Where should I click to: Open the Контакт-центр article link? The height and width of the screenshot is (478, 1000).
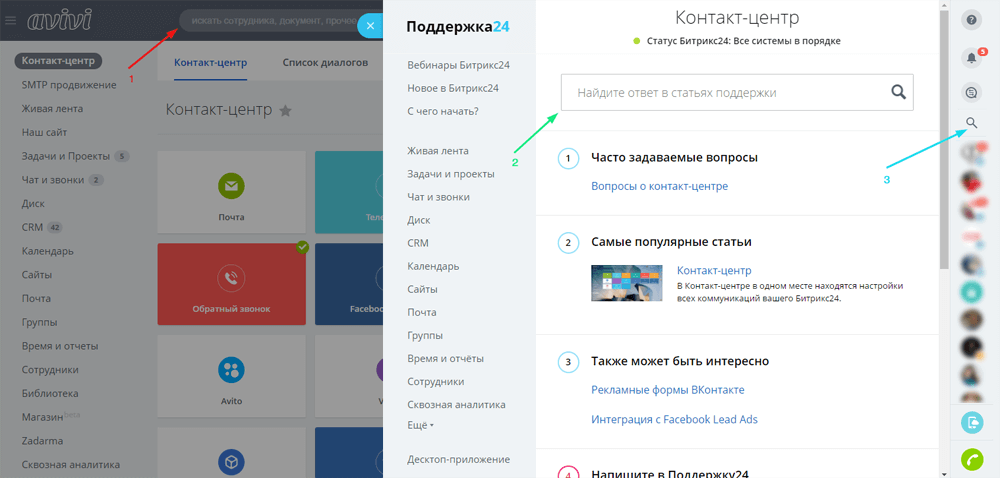[x=714, y=271]
